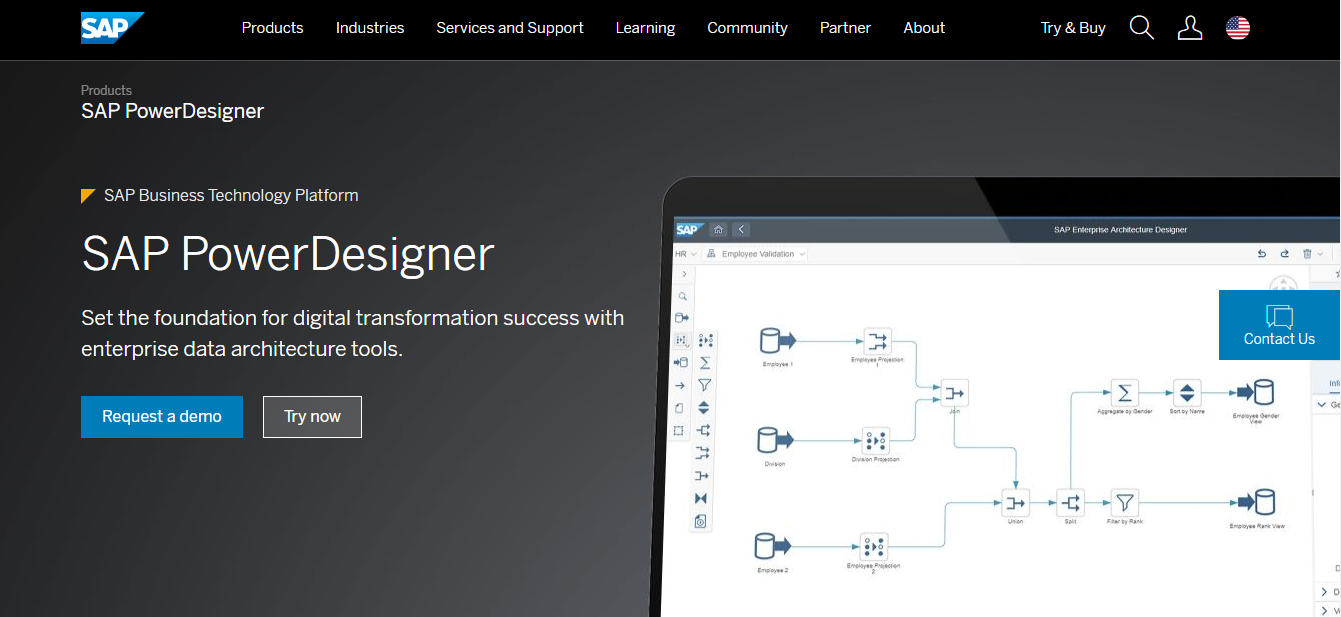The width and height of the screenshot is (1341, 617).
Task: Select the up-down sort tool in palette flyout
Action: tap(704, 408)
